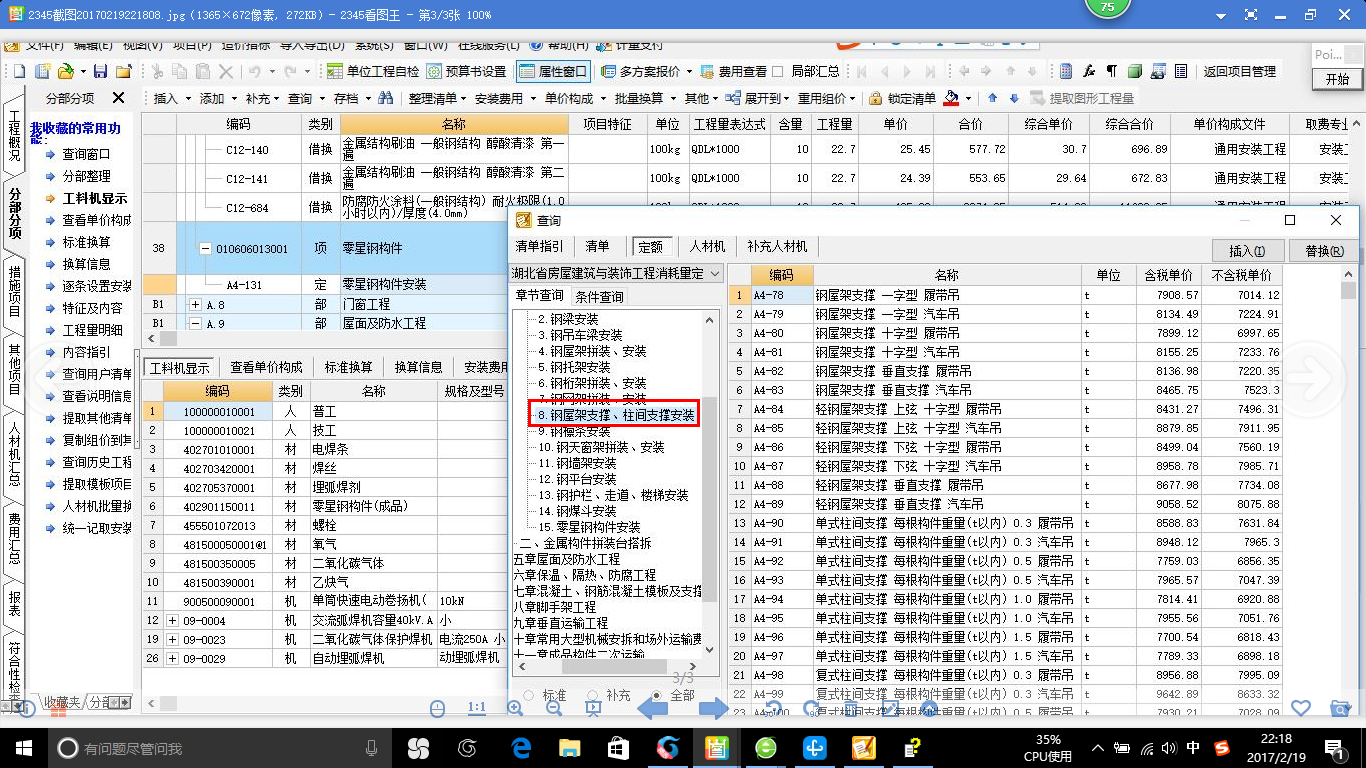1366x768 pixels.
Task: Click the fx formula icon
Action: pos(1088,71)
